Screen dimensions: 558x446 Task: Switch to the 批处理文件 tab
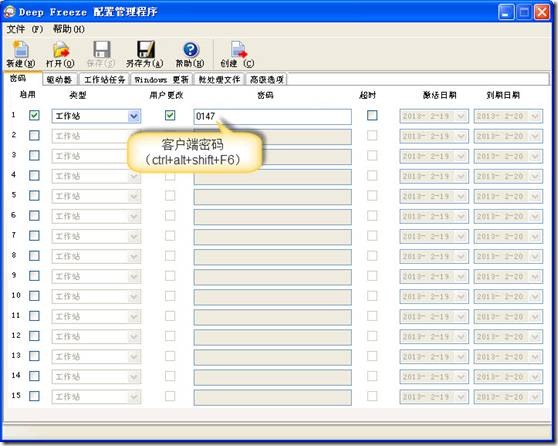(x=219, y=79)
